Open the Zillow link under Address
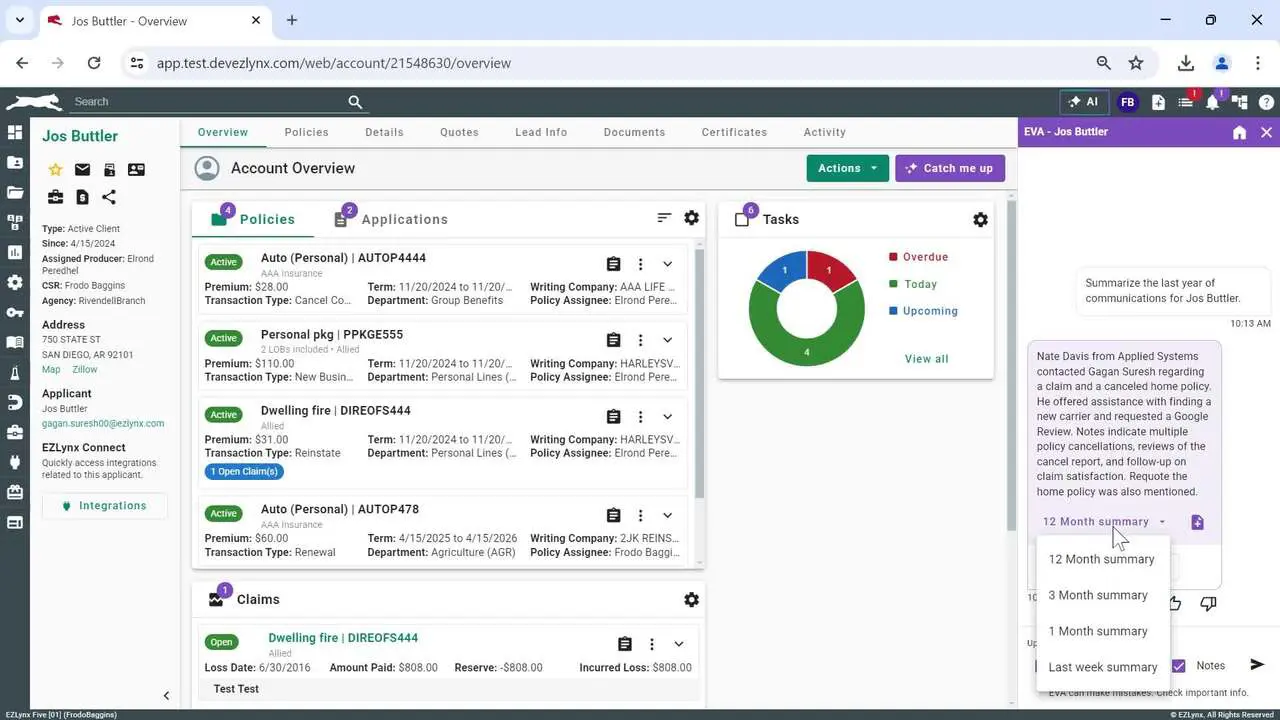 [x=84, y=370]
